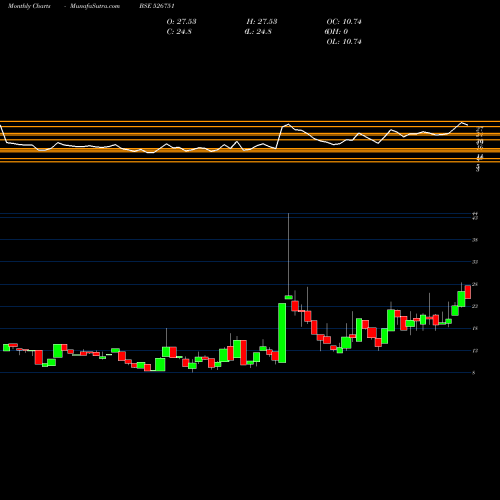
Task: Select the "H: 27.53" high value
Action: coord(262,22)
